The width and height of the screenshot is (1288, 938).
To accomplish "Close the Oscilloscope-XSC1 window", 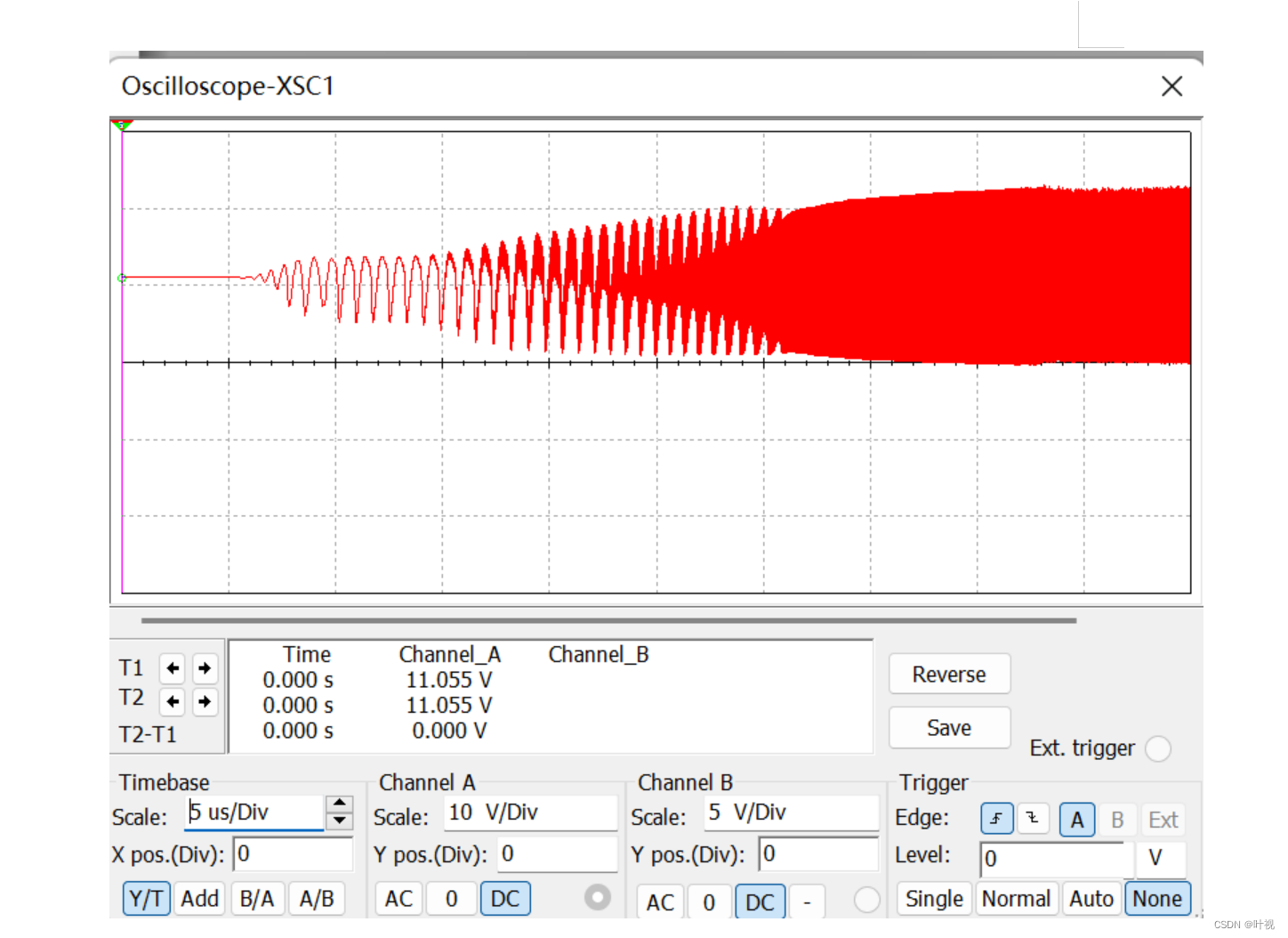I will coord(1171,86).
